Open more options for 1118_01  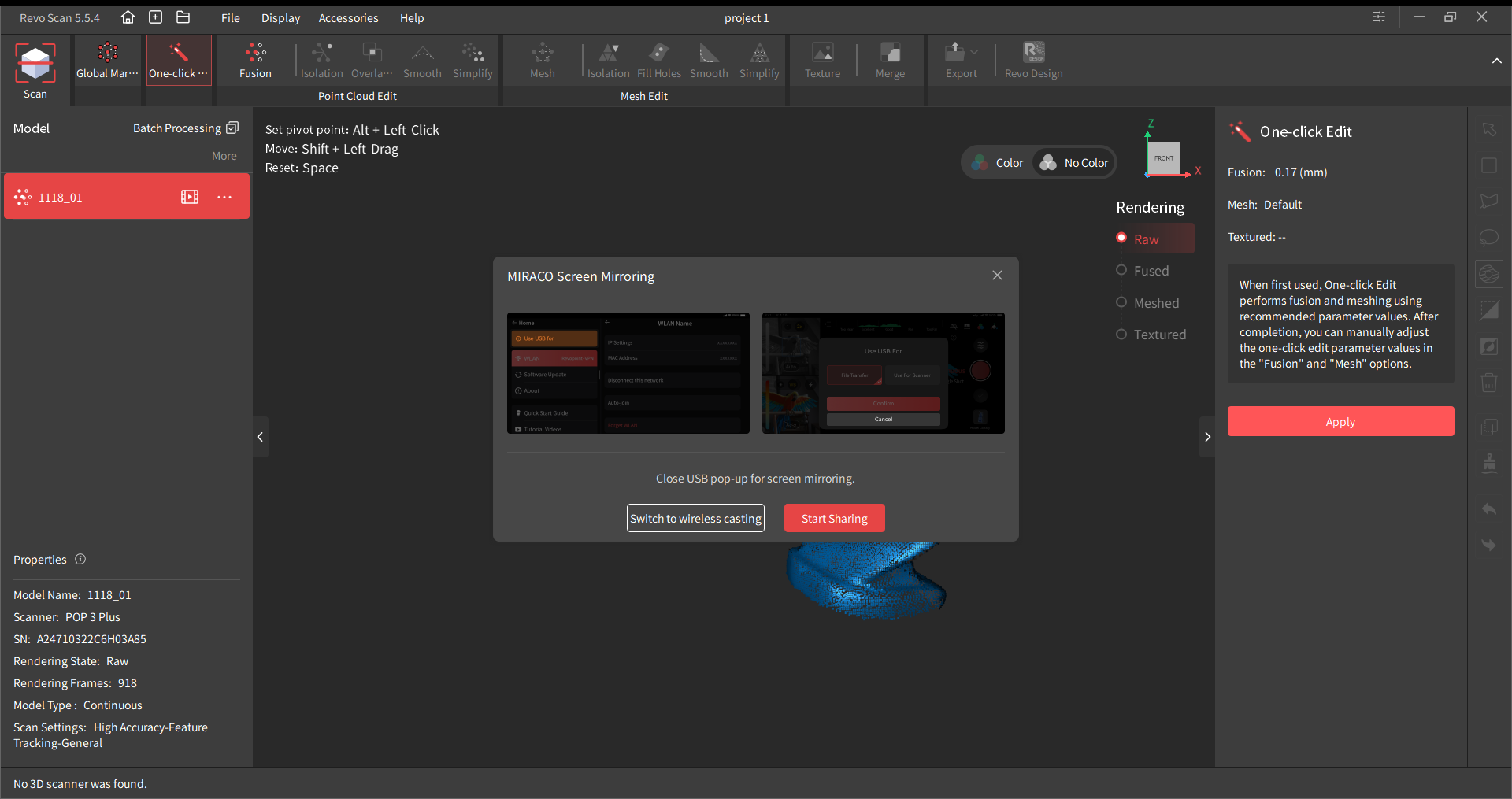pyautogui.click(x=224, y=197)
